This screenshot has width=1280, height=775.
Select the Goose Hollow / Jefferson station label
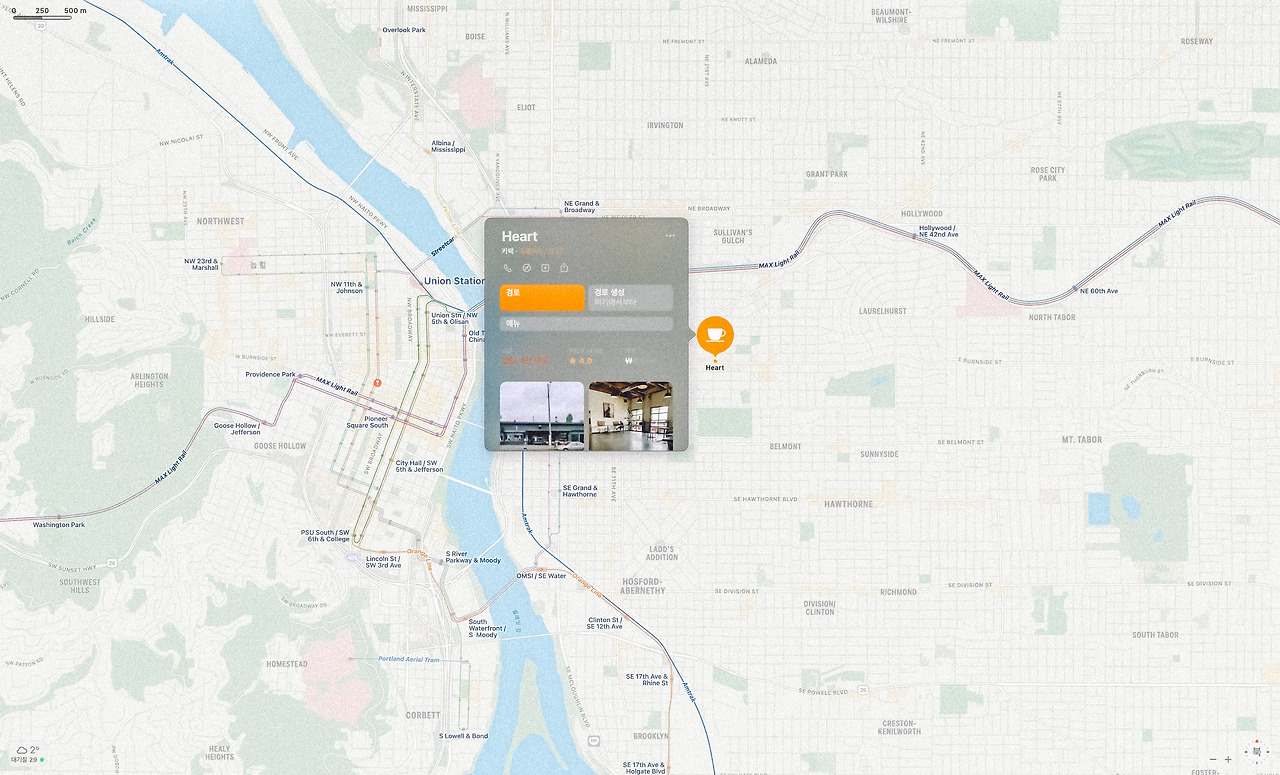(237, 429)
